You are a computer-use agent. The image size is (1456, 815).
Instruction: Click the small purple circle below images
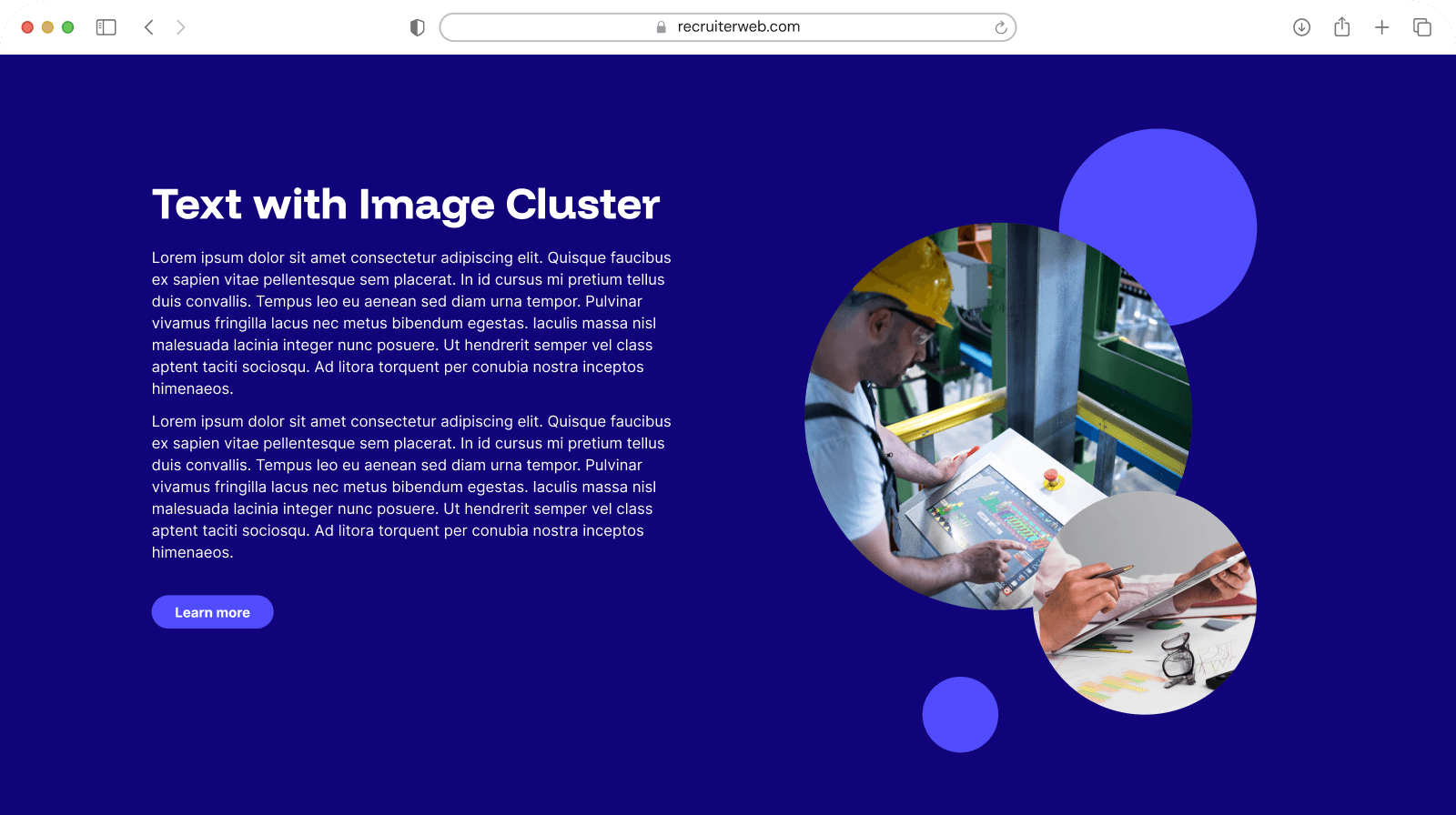[960, 715]
